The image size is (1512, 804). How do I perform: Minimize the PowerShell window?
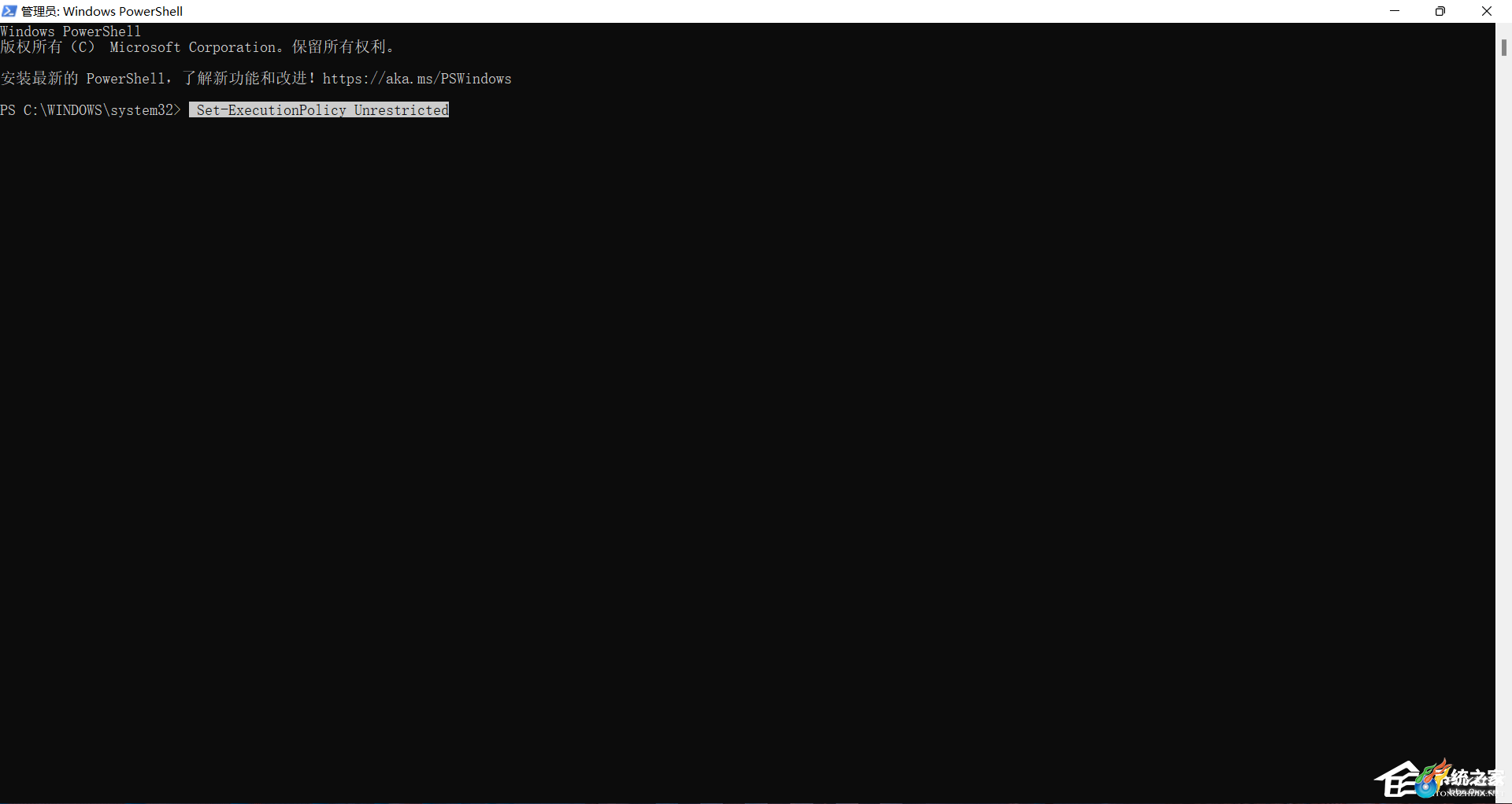1395,11
